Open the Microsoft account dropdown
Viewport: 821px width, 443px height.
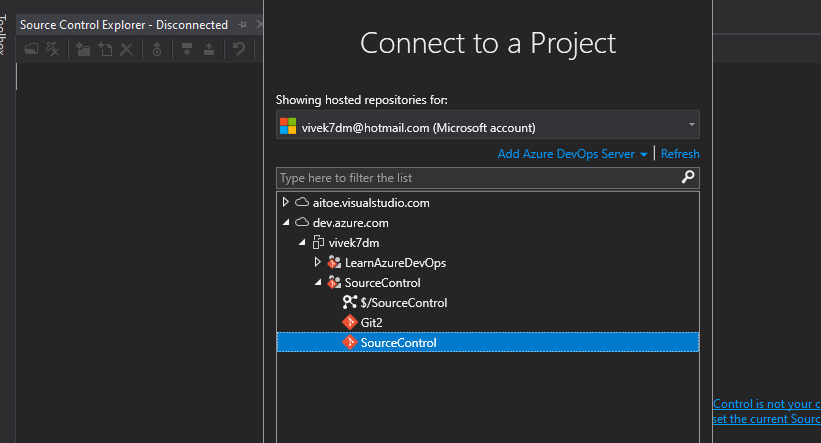[x=692, y=125]
